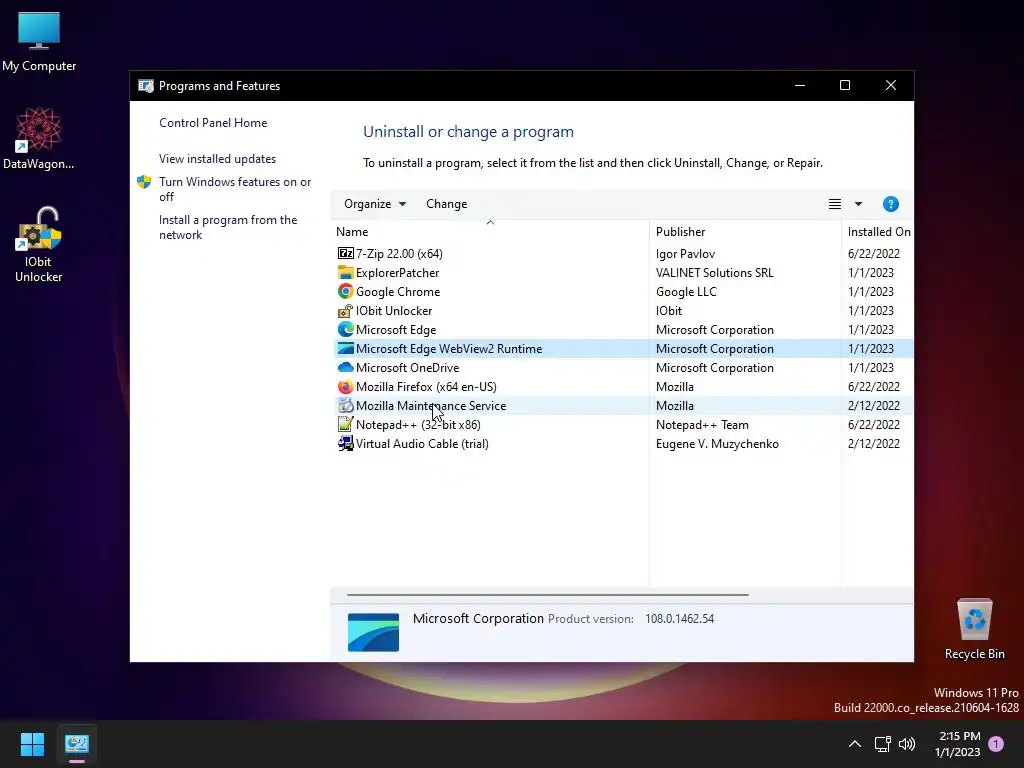Click the Mozilla Firefox icon in list
Image resolution: width=1024 pixels, height=768 pixels.
(x=345, y=387)
